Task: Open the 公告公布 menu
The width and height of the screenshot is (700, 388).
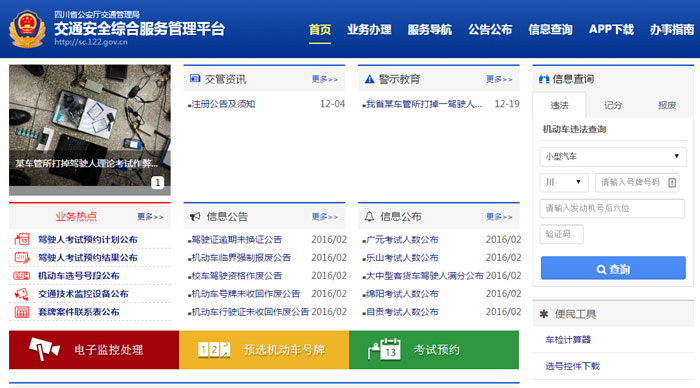Action: (x=490, y=29)
